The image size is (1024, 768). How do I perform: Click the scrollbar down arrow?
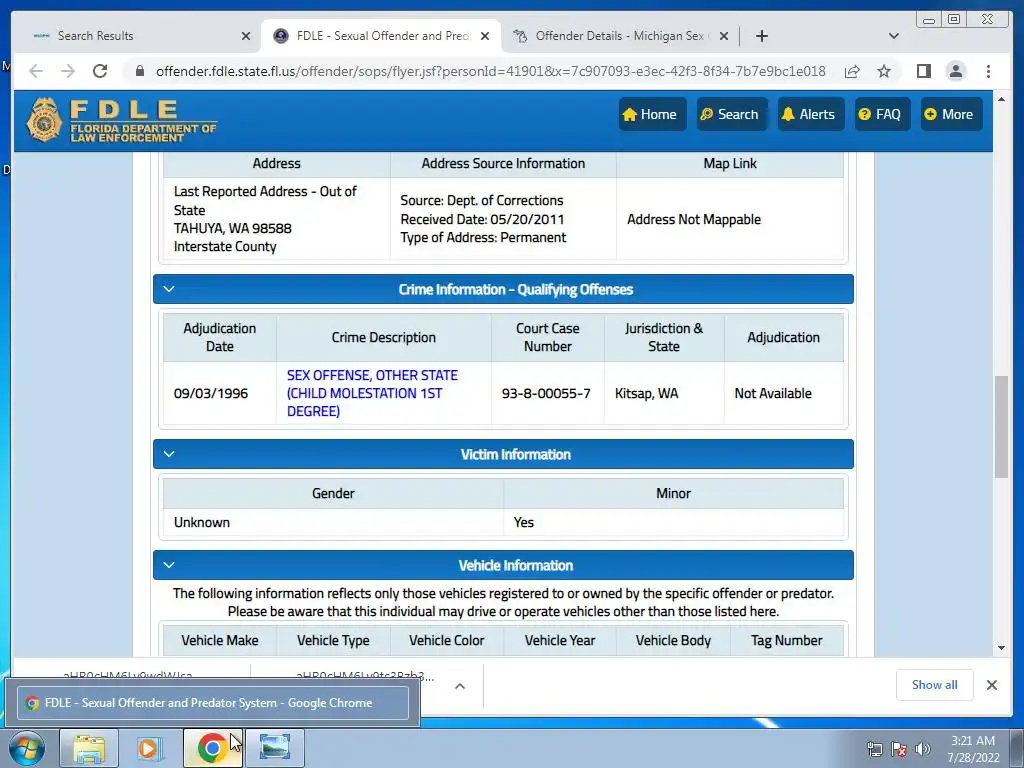tap(1001, 648)
